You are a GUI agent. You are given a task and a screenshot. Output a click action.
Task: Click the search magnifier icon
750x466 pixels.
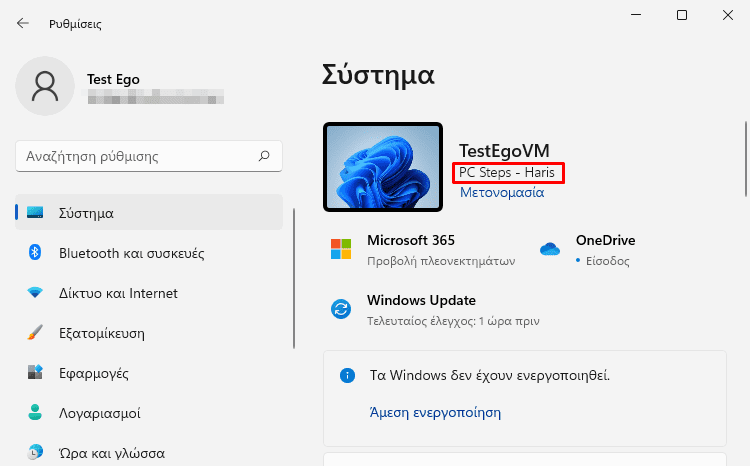pos(264,156)
